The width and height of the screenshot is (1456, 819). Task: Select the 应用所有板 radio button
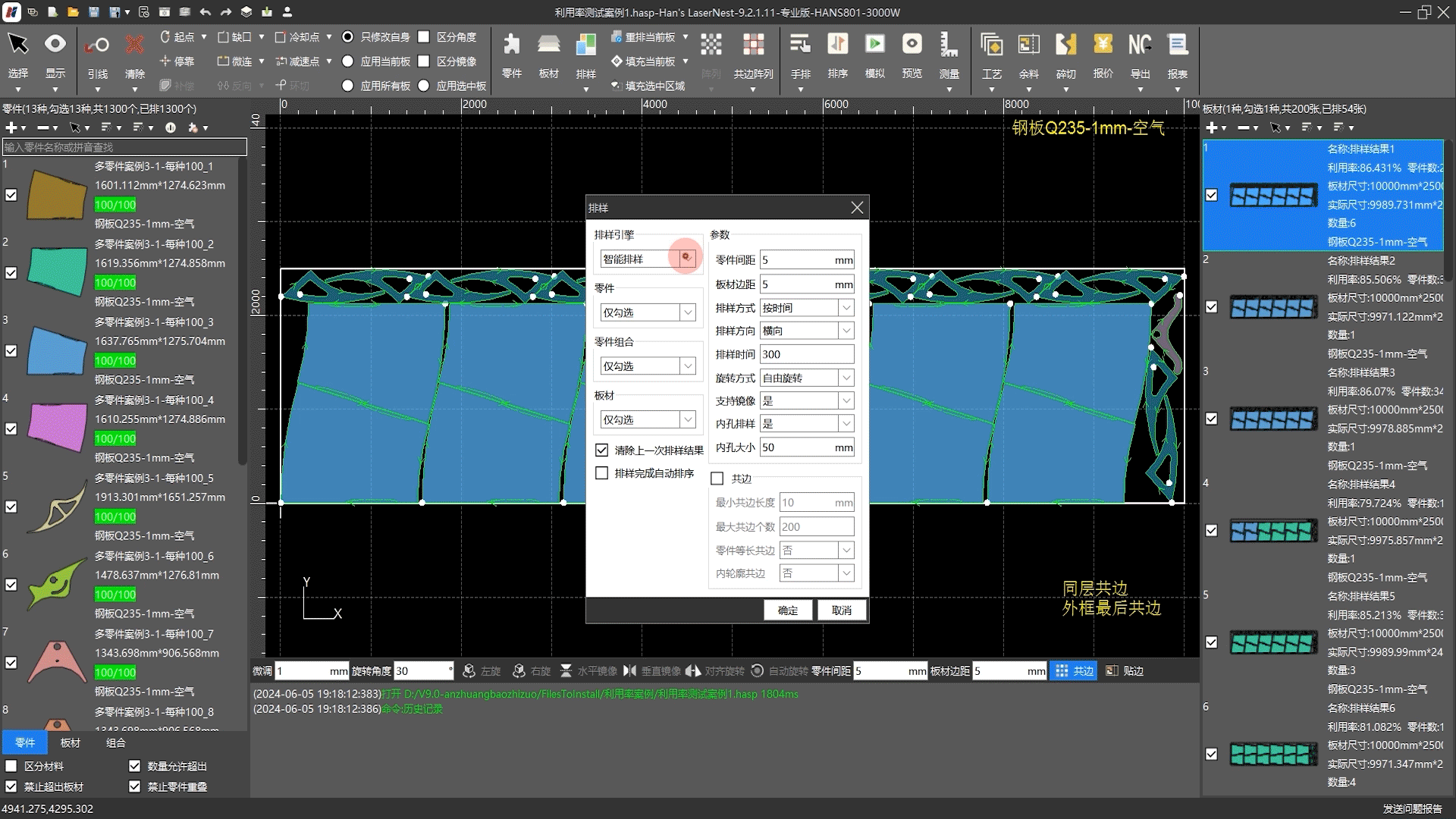click(x=348, y=86)
